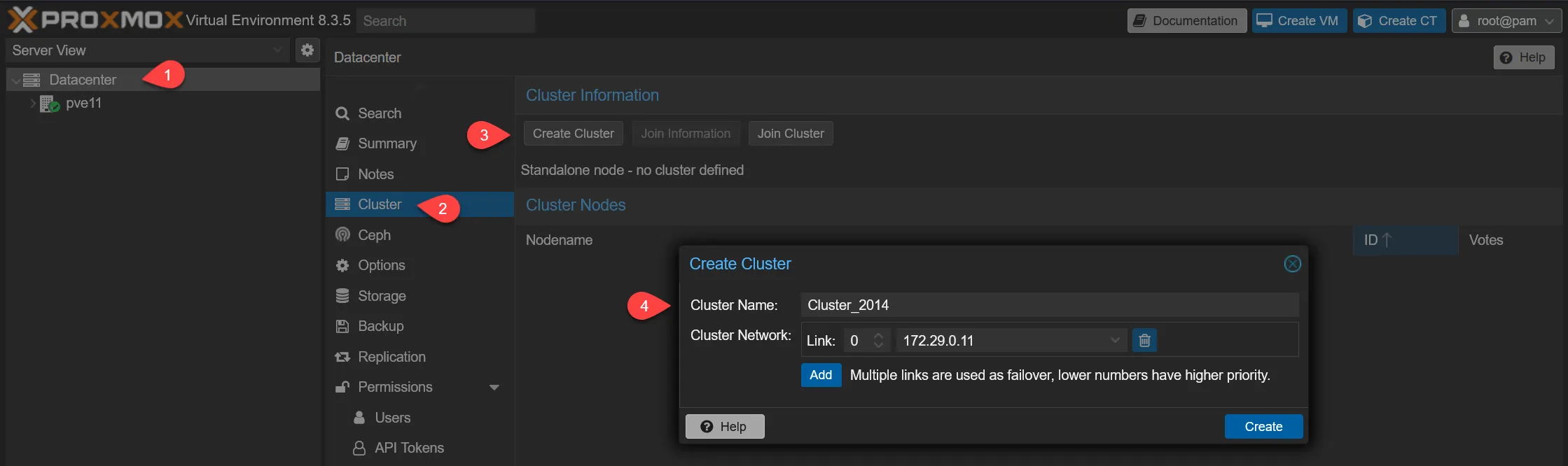Click the Cluster Name input field
Viewport: 1568px width, 466px height.
click(1048, 305)
